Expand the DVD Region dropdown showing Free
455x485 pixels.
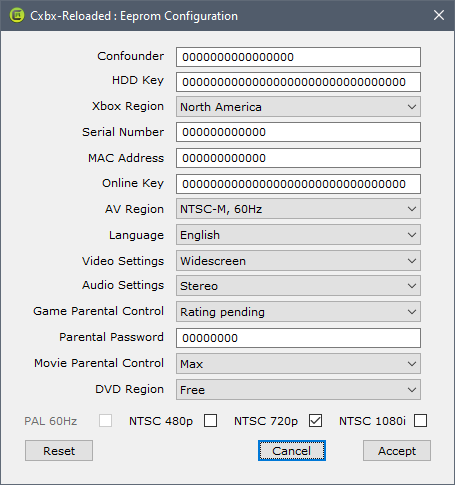click(298, 390)
